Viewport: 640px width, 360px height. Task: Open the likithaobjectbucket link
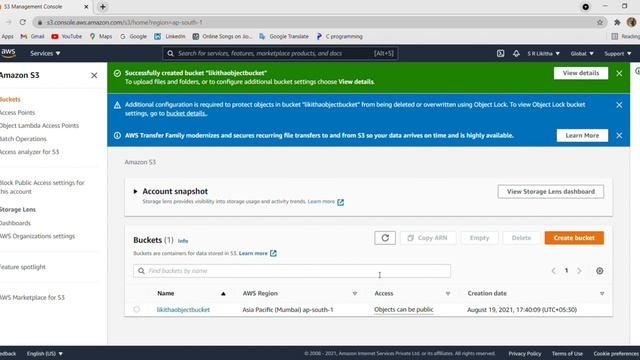(x=183, y=310)
